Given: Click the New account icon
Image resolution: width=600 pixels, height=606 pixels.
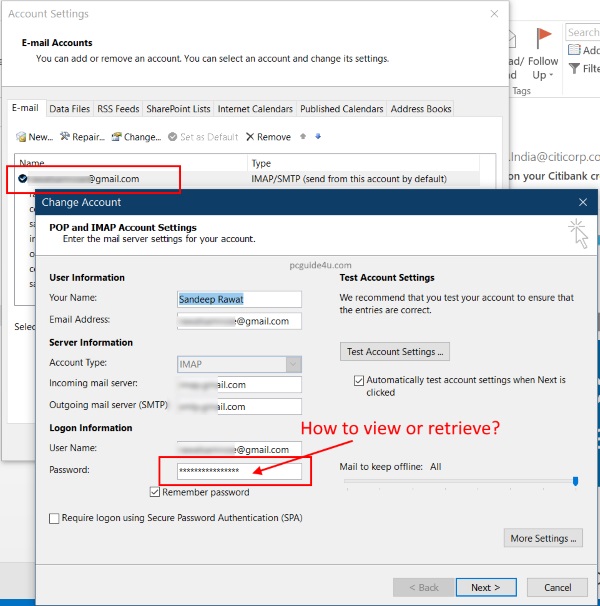Looking at the screenshot, I should click(x=21, y=137).
